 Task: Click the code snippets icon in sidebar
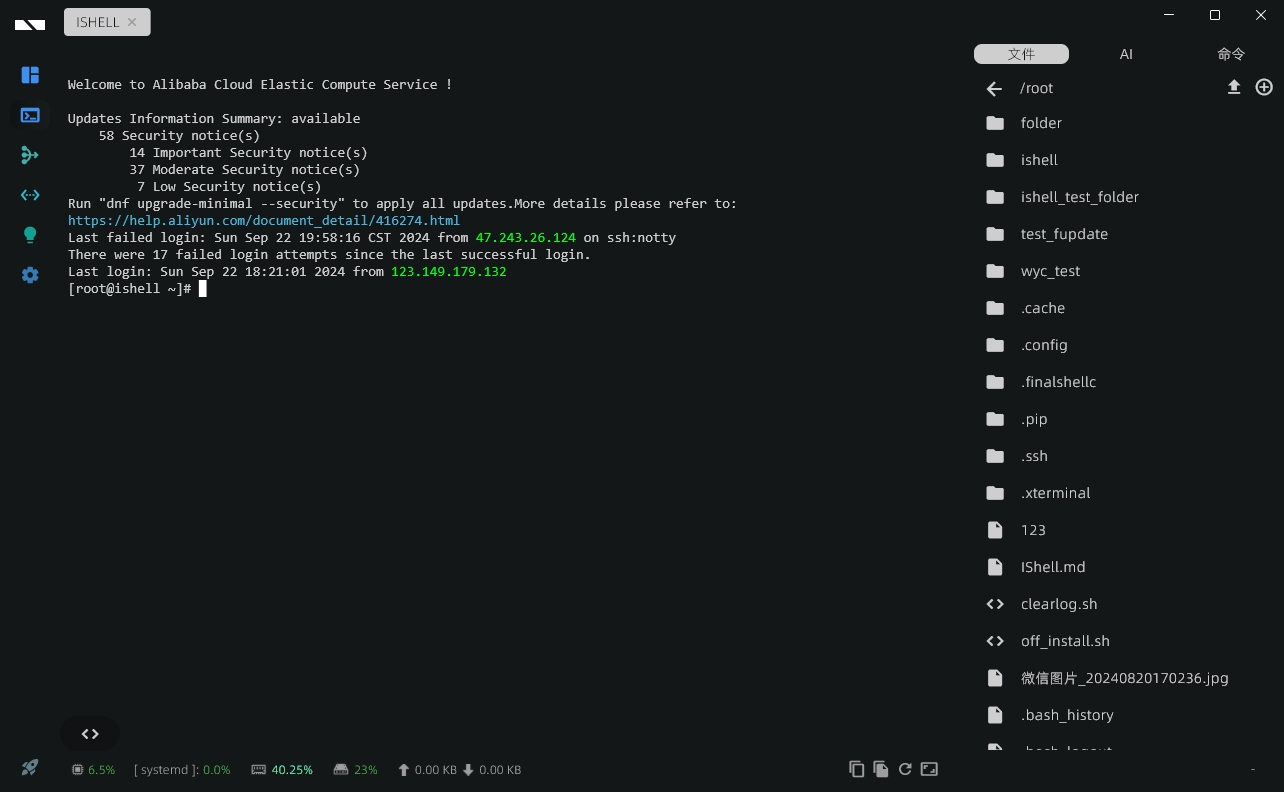point(30,195)
